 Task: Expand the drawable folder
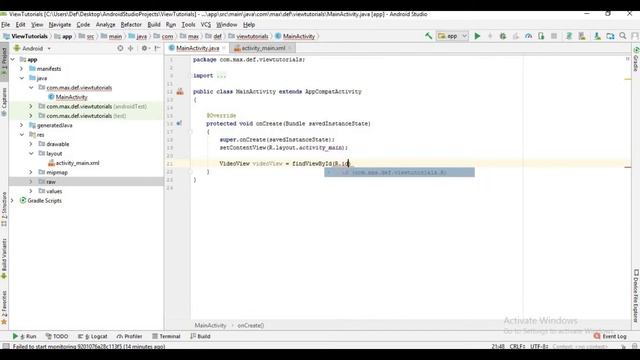click(x=31, y=144)
